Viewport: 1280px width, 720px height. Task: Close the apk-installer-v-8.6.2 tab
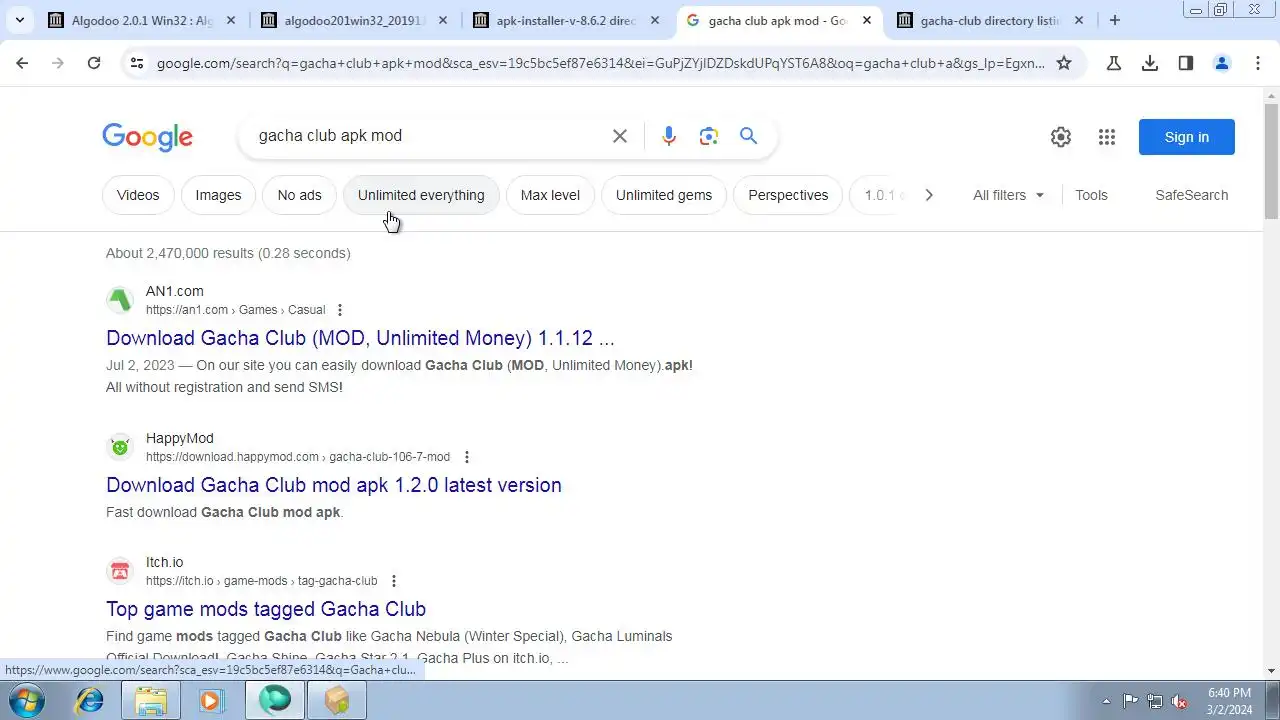[x=655, y=20]
